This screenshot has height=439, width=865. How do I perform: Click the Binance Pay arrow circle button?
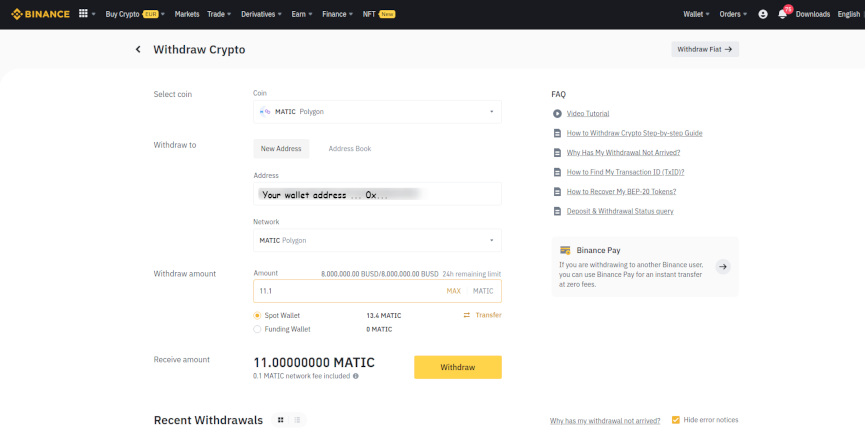[x=723, y=267]
